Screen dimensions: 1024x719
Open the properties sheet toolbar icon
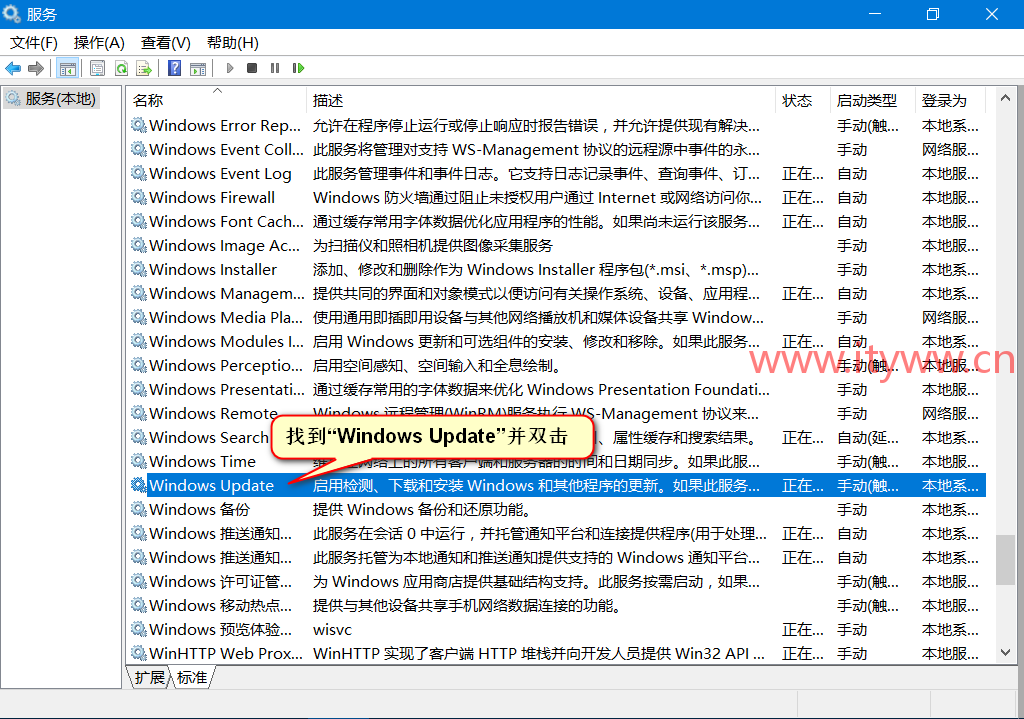(x=97, y=68)
